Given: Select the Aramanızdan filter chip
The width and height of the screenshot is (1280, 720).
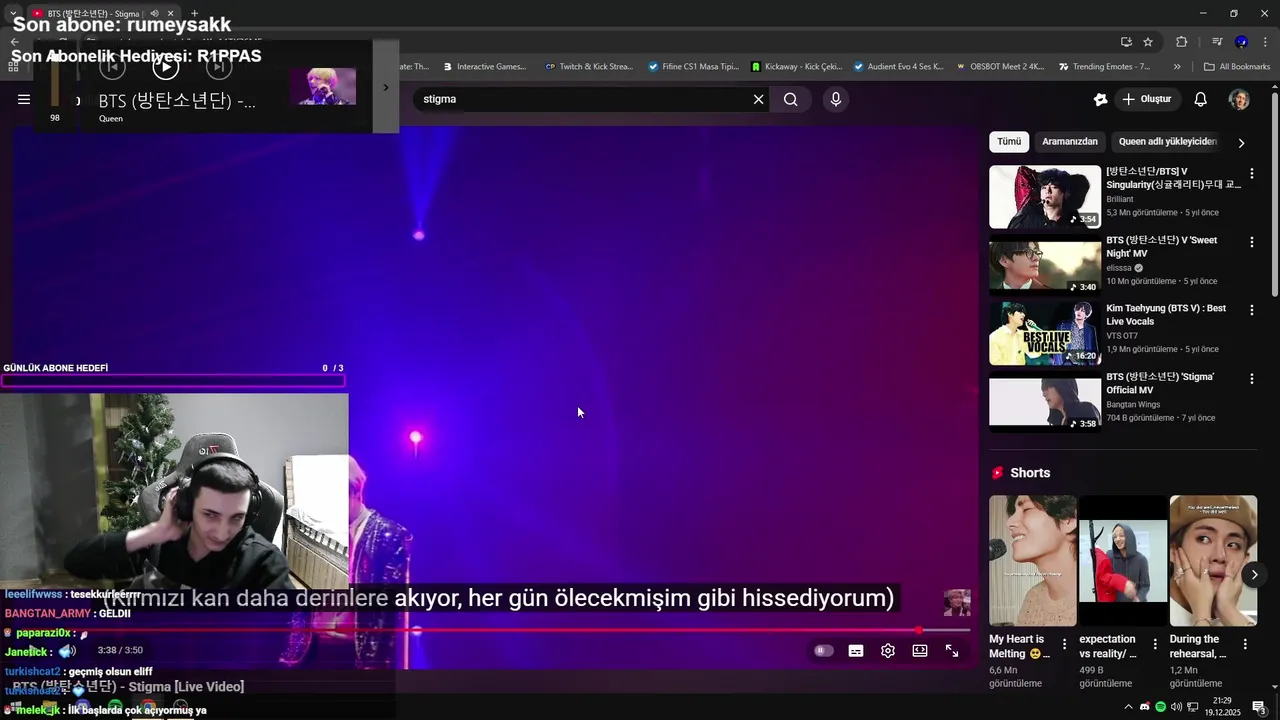Looking at the screenshot, I should point(1070,142).
